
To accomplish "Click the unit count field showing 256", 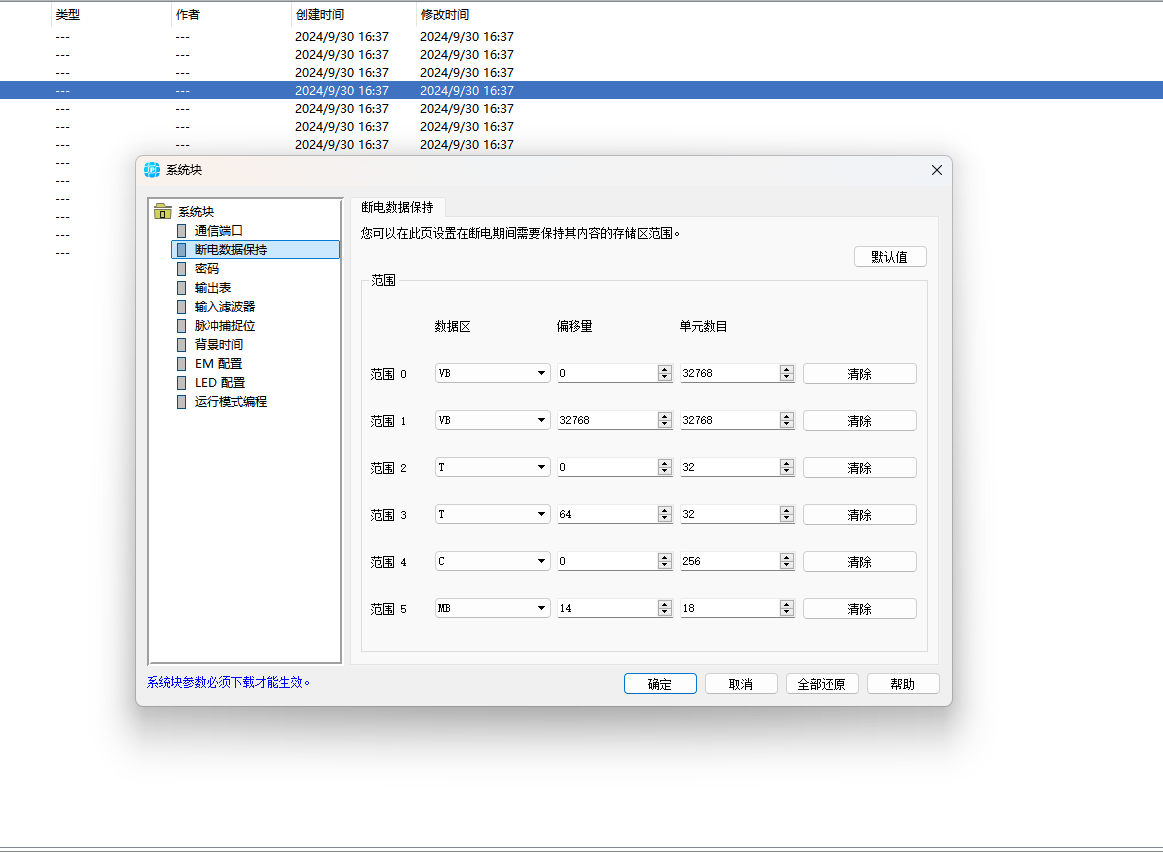I will [730, 561].
